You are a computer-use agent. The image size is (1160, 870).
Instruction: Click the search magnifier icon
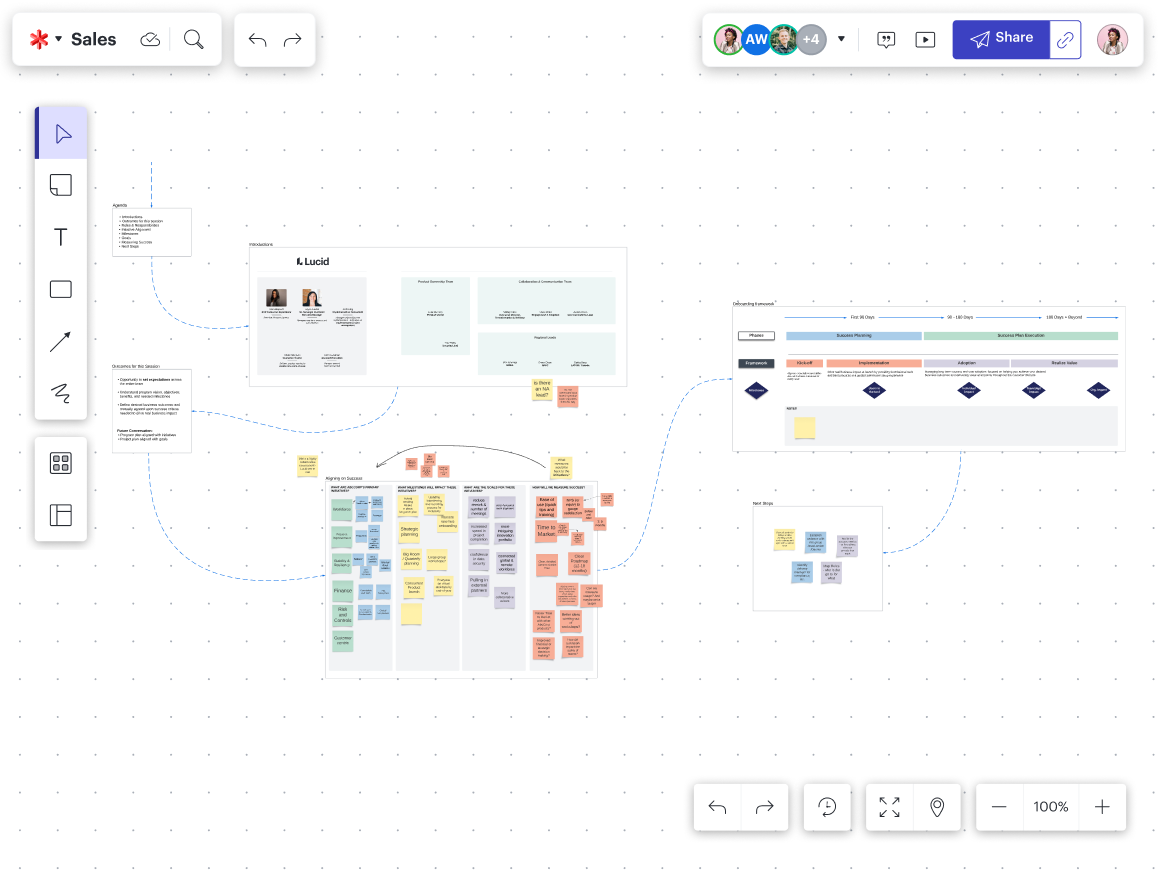click(x=194, y=40)
